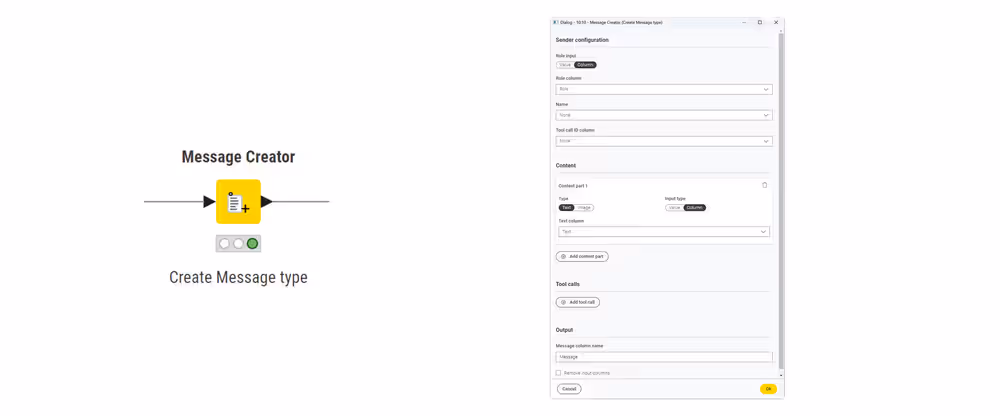This screenshot has width=1000, height=416.
Task: Open the Role column dropdown
Action: coord(664,89)
